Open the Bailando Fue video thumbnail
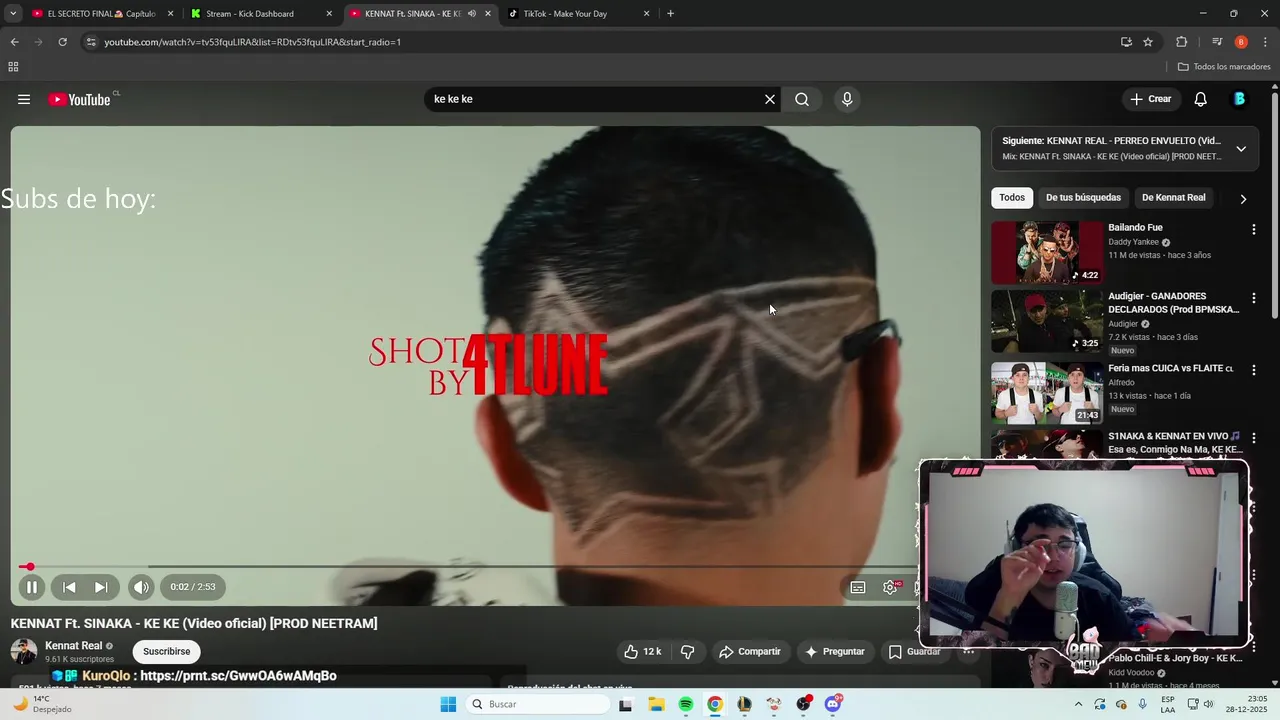Image resolution: width=1280 pixels, height=720 pixels. (1047, 252)
